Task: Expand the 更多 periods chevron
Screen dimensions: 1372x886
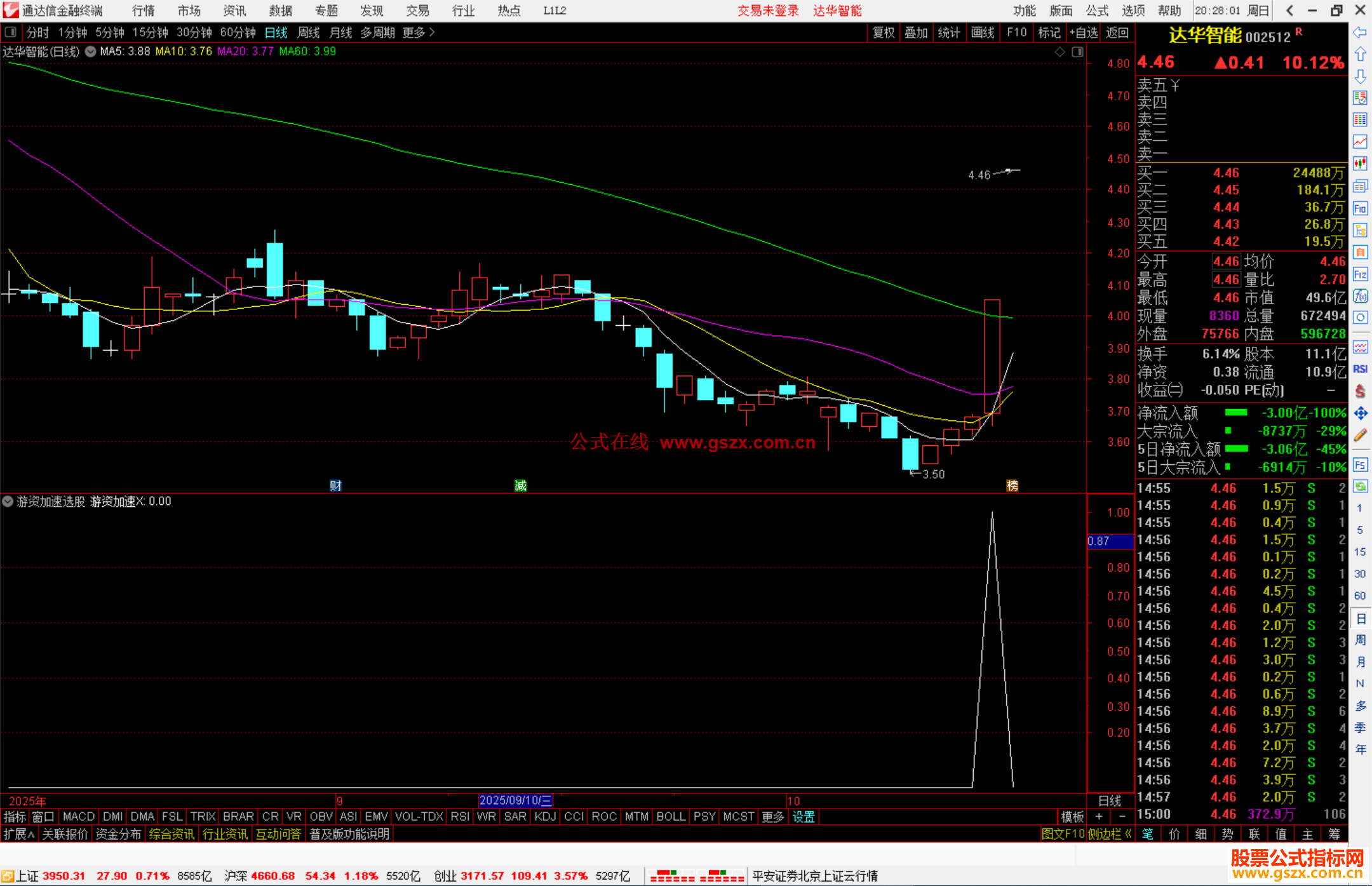Action: [x=432, y=32]
